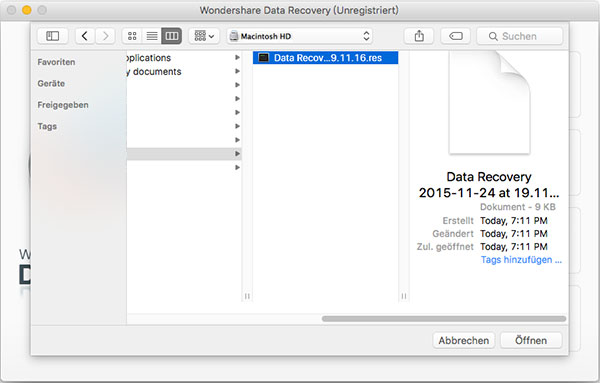Viewport: 600px width, 383px height.
Task: Click the Tags hinzufügen link
Action: pyautogui.click(x=521, y=260)
